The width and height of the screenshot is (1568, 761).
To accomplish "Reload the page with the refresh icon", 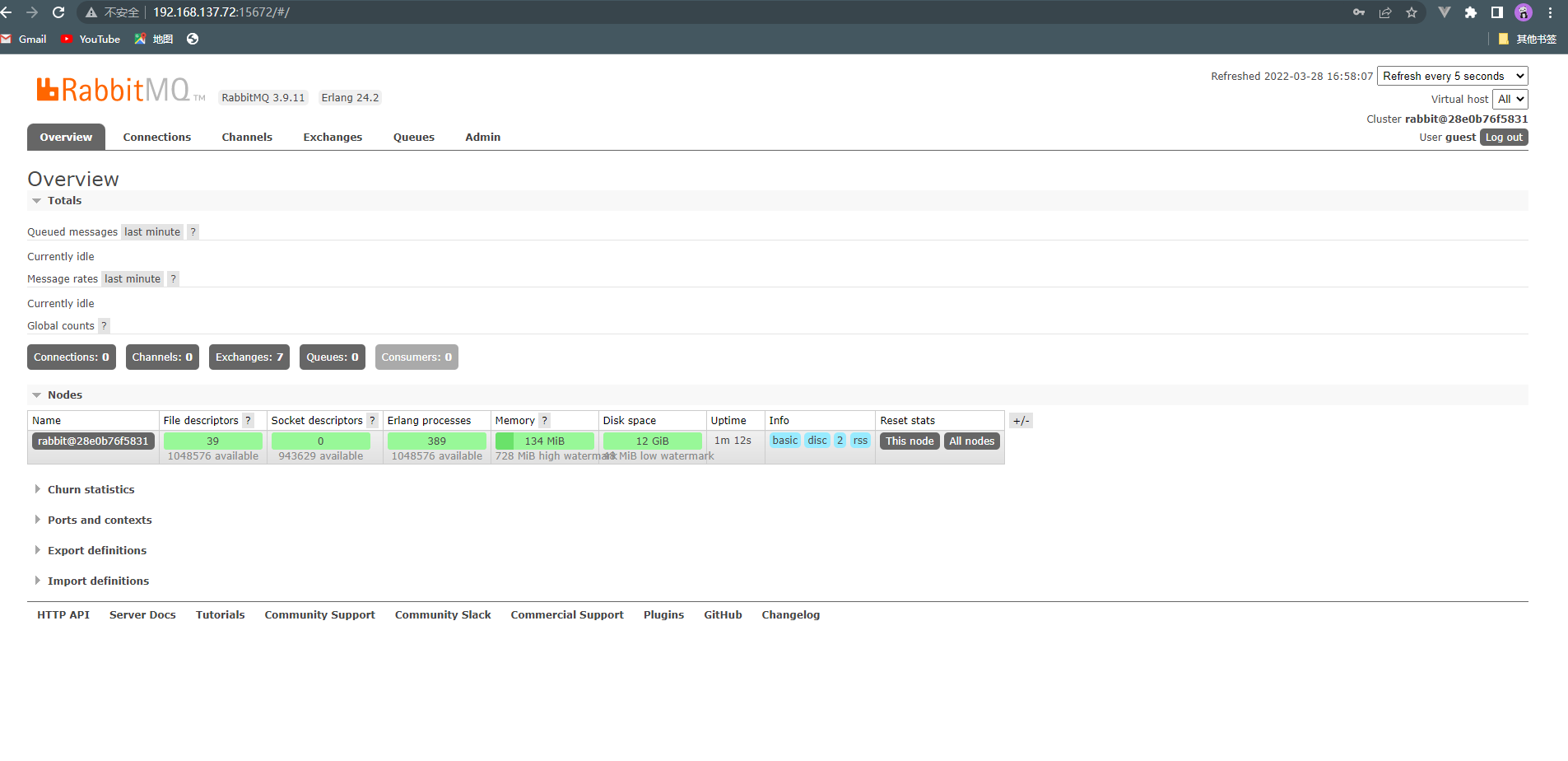I will point(58,12).
